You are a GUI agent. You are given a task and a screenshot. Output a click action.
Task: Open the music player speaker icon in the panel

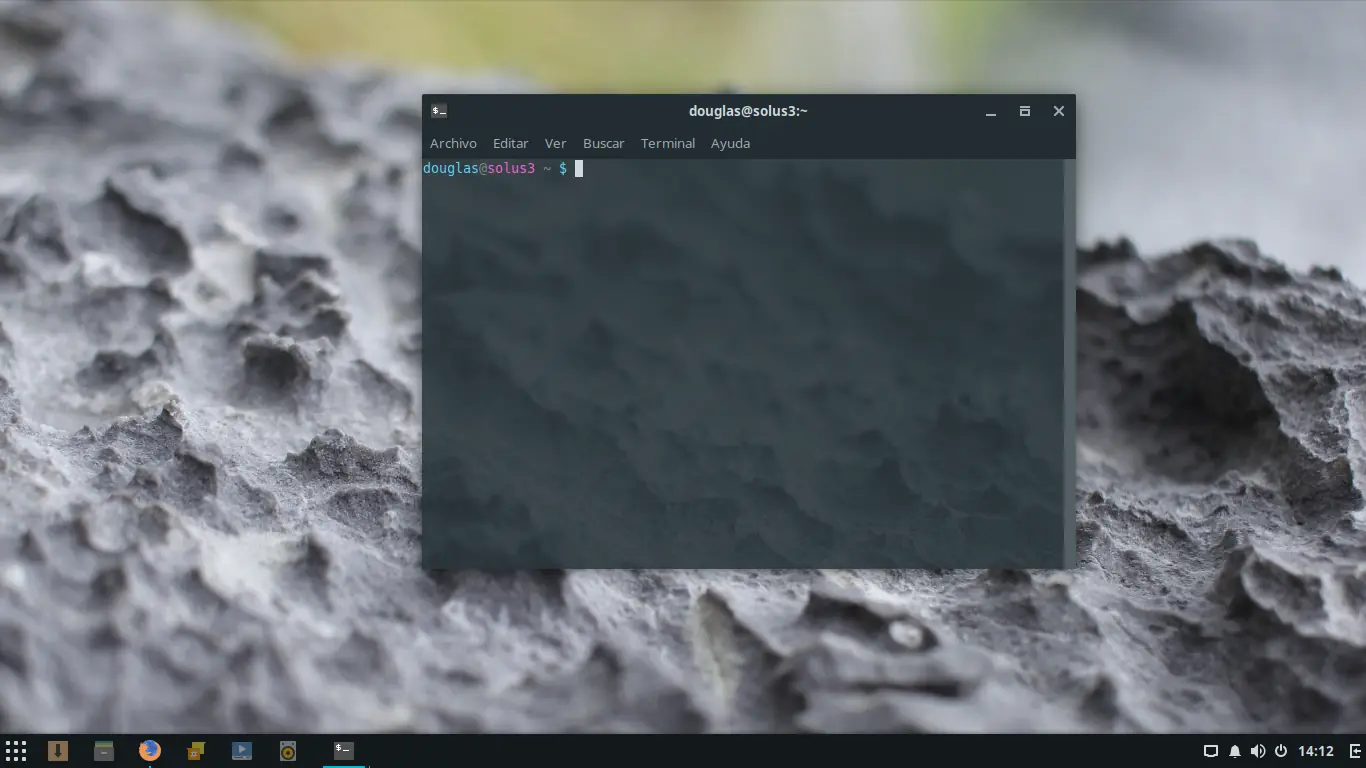pos(288,750)
